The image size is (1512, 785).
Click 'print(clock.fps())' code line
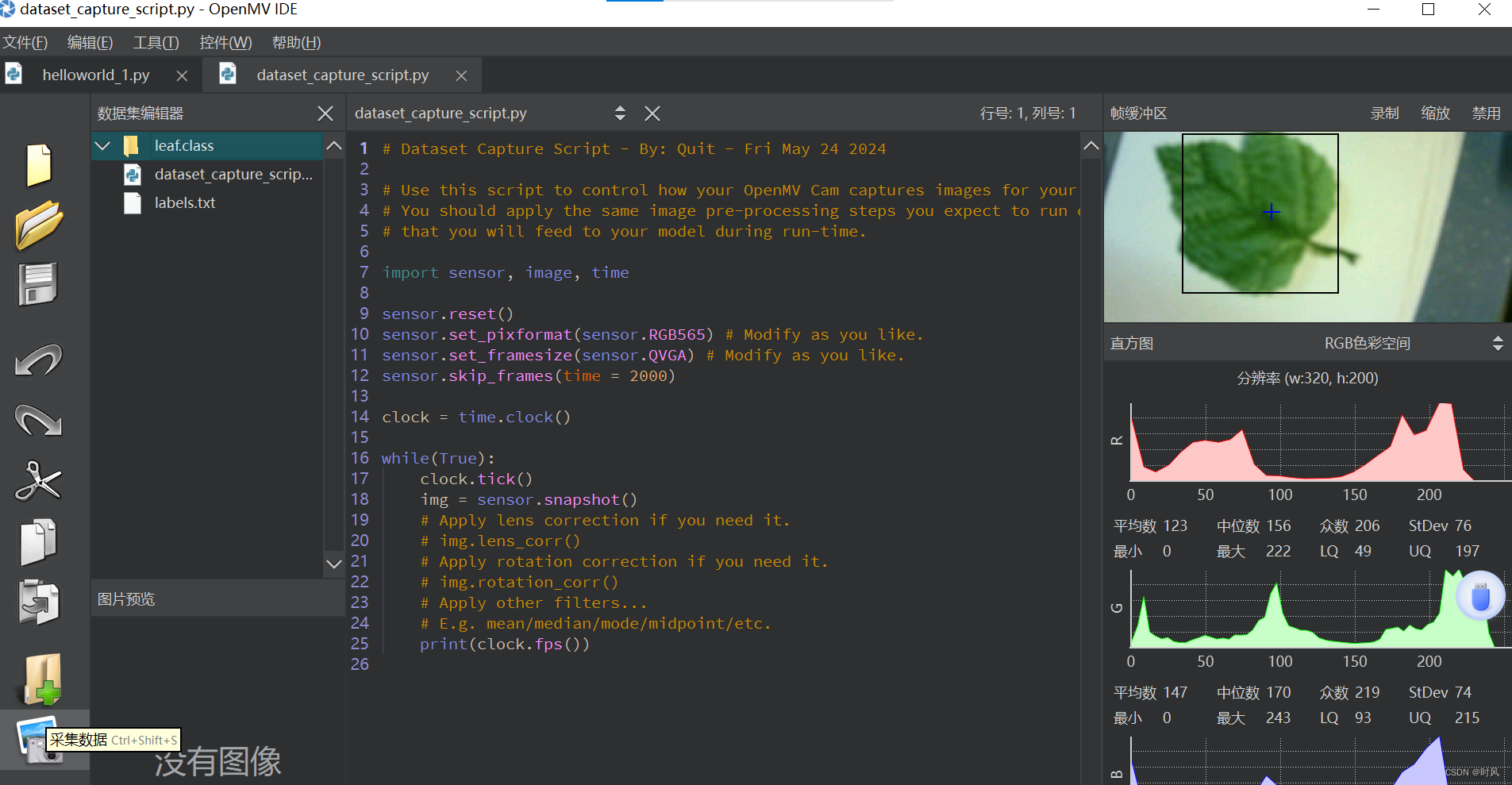tap(505, 644)
